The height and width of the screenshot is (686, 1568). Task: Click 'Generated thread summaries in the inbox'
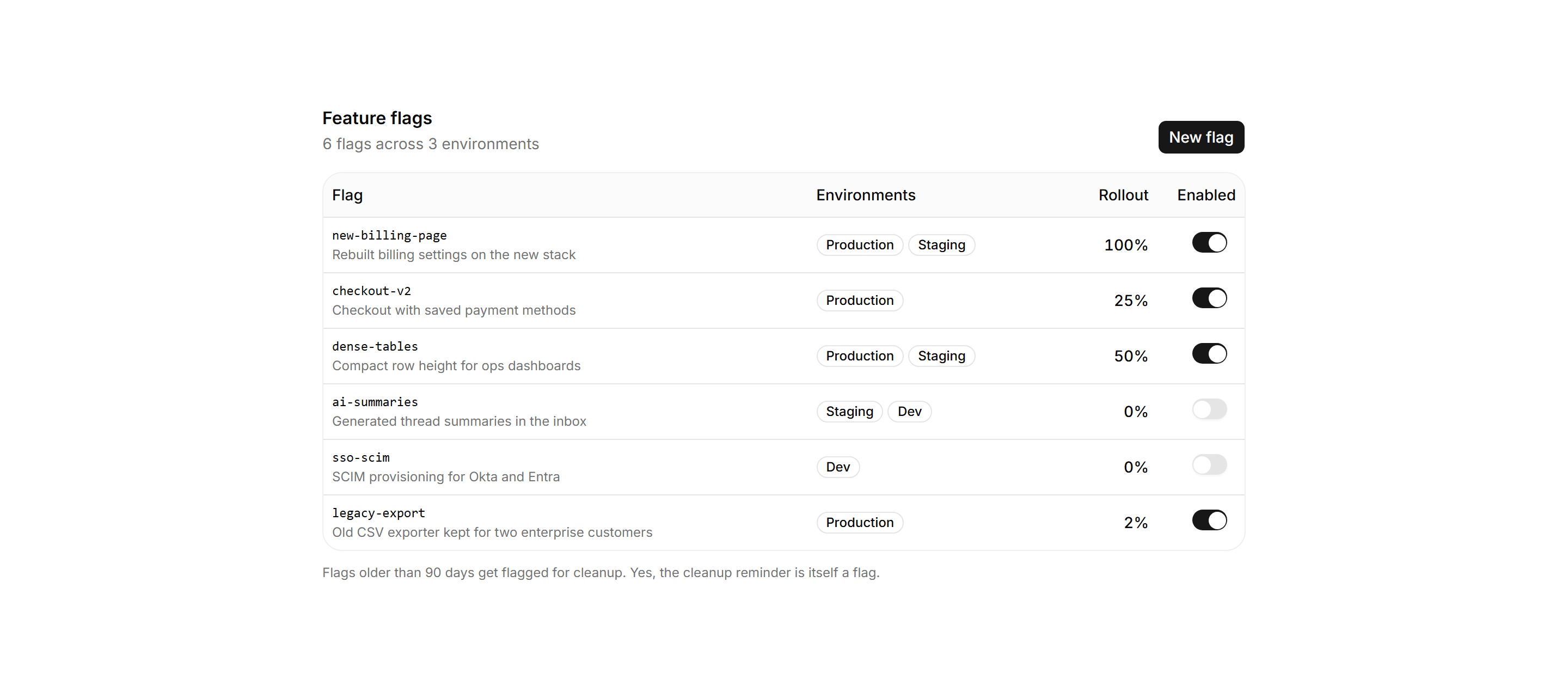tap(459, 421)
